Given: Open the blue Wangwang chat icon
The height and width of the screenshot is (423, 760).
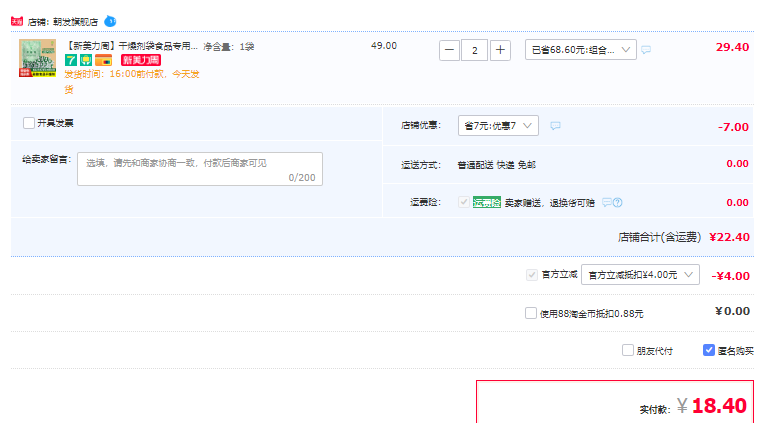Looking at the screenshot, I should (x=111, y=21).
